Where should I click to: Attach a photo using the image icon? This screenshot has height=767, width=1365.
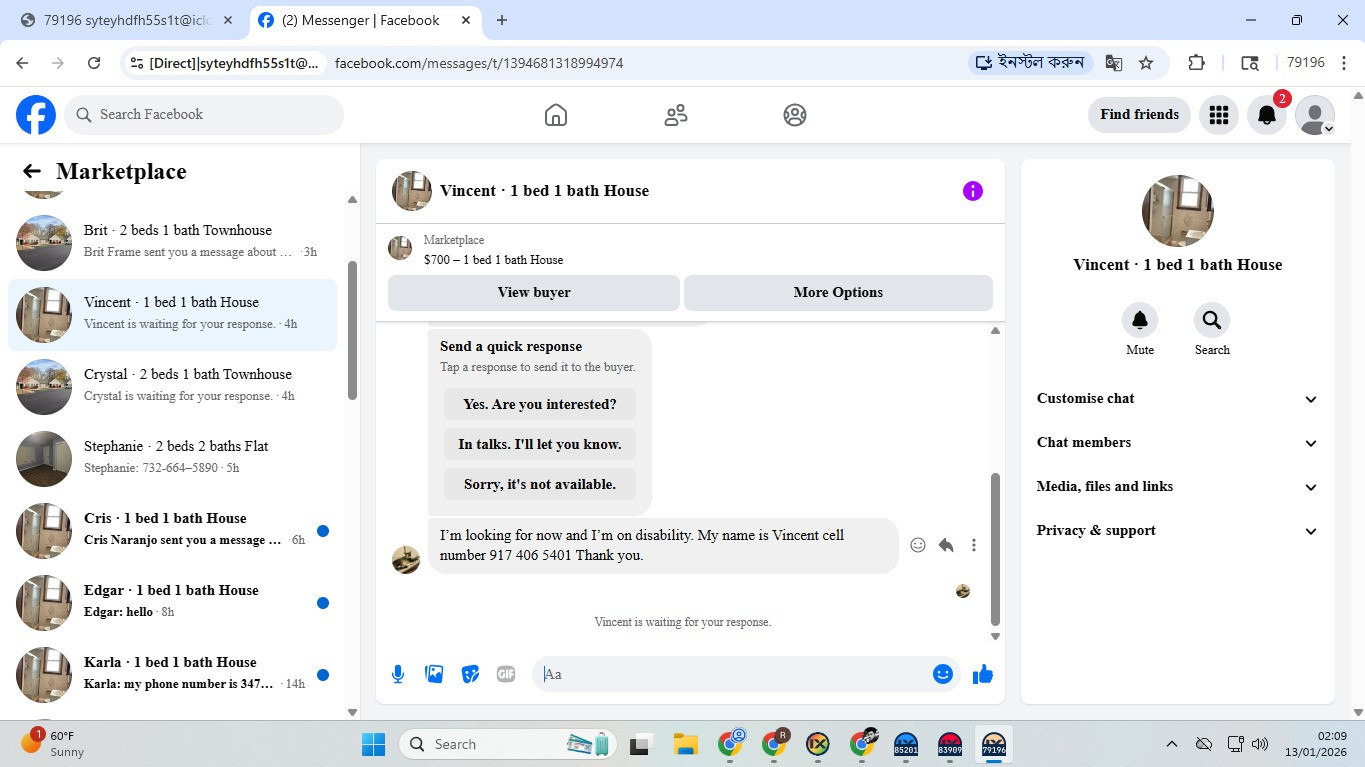point(434,674)
